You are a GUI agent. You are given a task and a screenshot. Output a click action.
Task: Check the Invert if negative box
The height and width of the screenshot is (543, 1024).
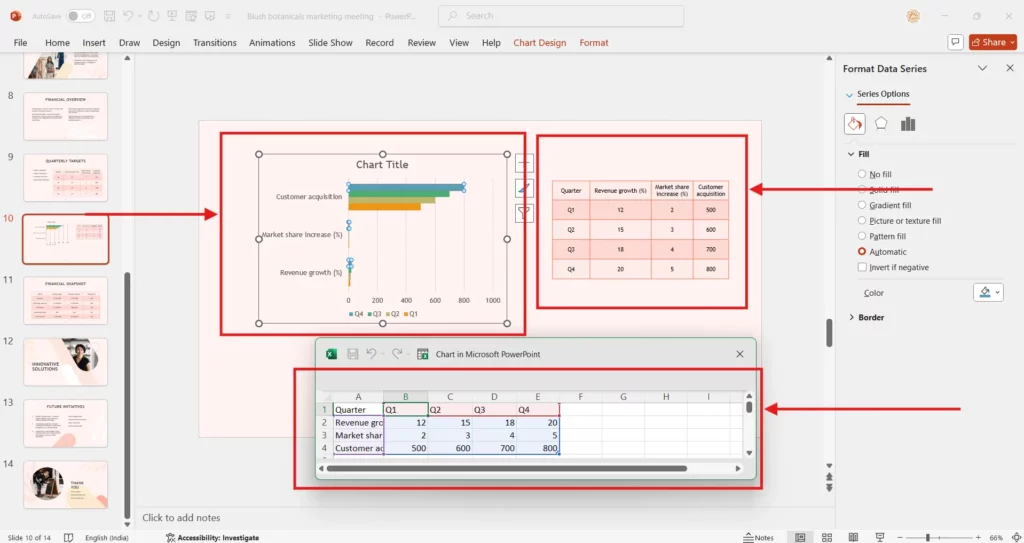(x=862, y=267)
